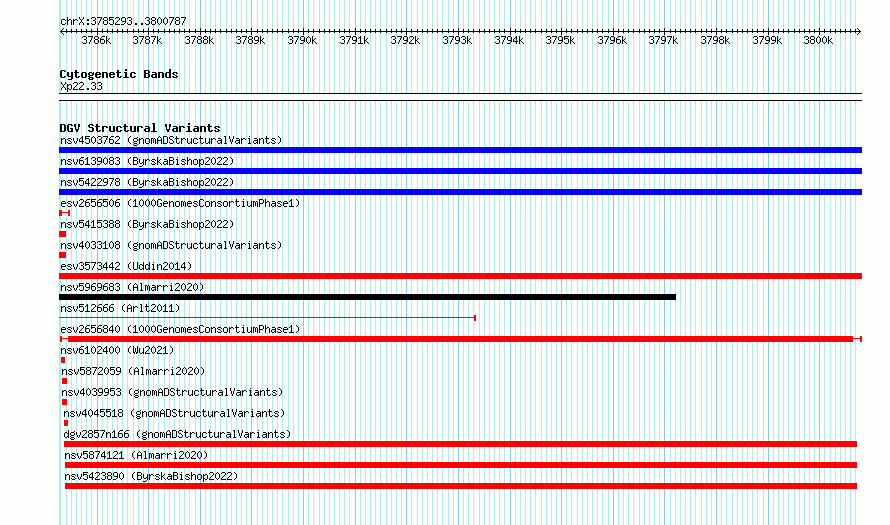
Task: Open nsv4039953 gnomAD variant label
Action: point(172,392)
